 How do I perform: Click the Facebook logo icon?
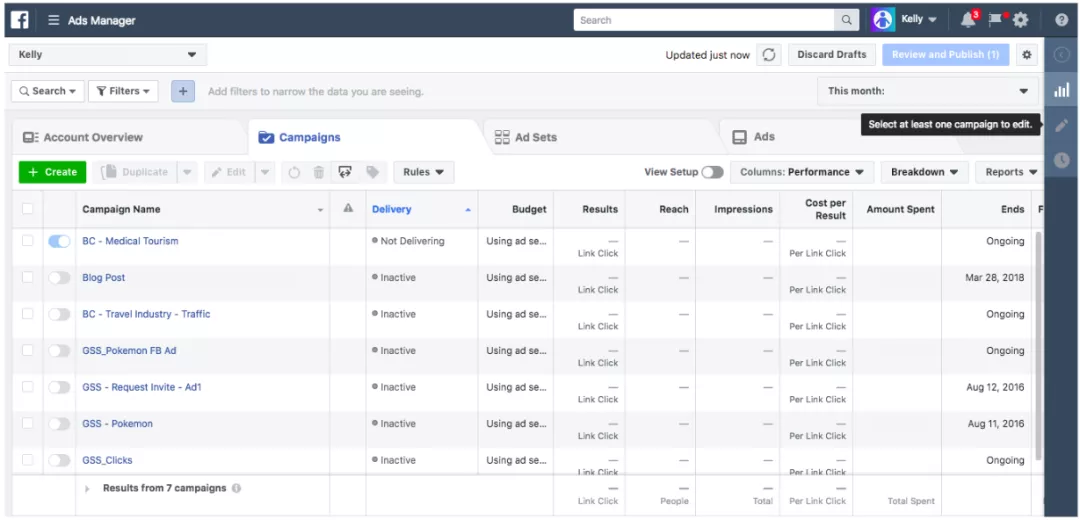tap(20, 20)
